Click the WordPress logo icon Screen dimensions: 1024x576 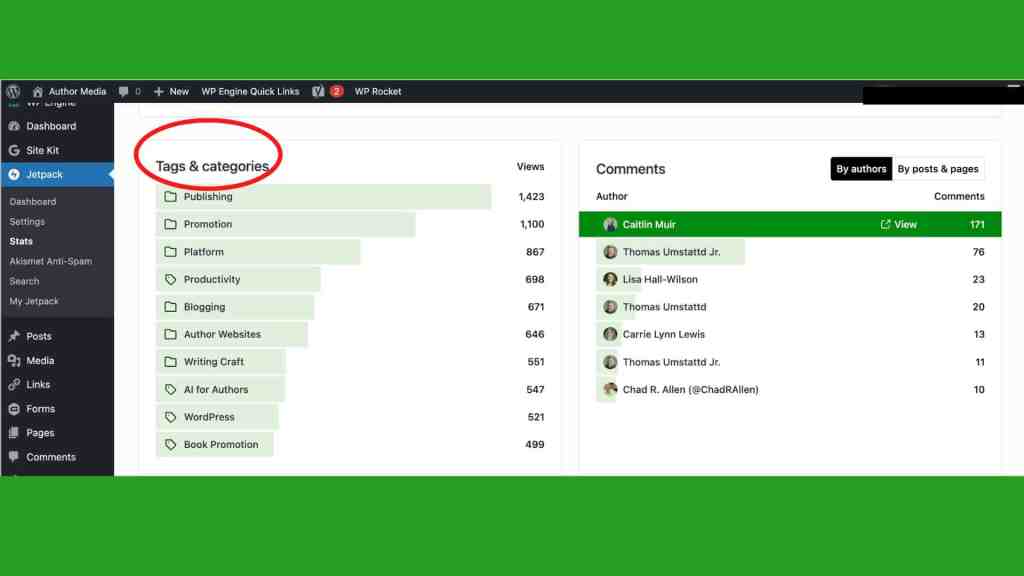point(13,91)
